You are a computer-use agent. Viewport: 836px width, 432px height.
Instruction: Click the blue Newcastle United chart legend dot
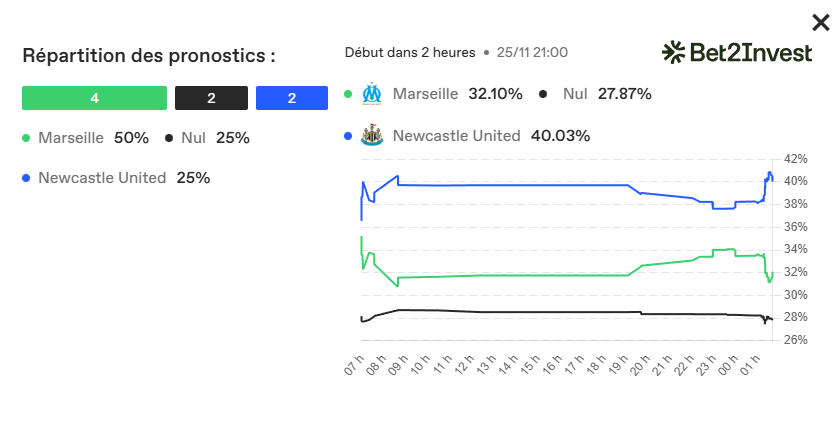(348, 136)
